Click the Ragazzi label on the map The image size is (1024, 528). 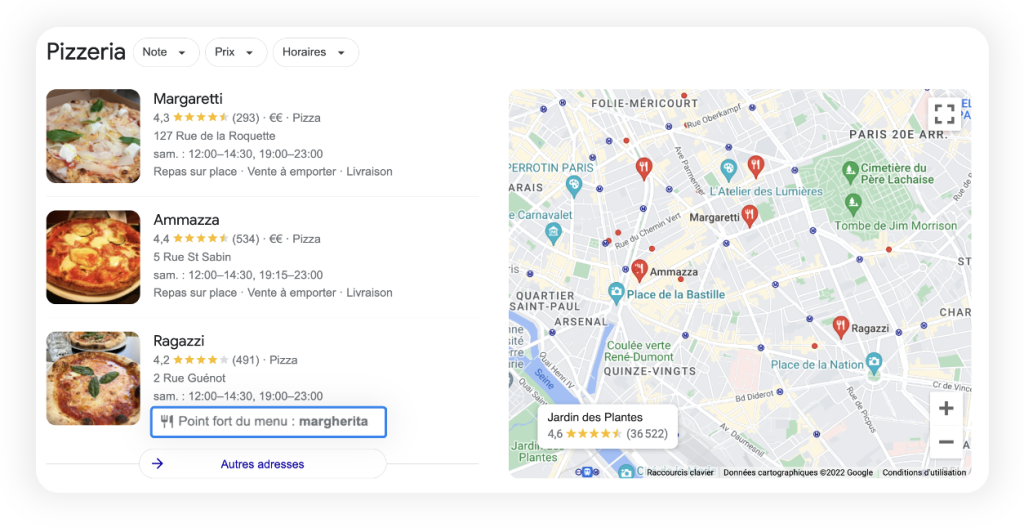click(x=870, y=328)
